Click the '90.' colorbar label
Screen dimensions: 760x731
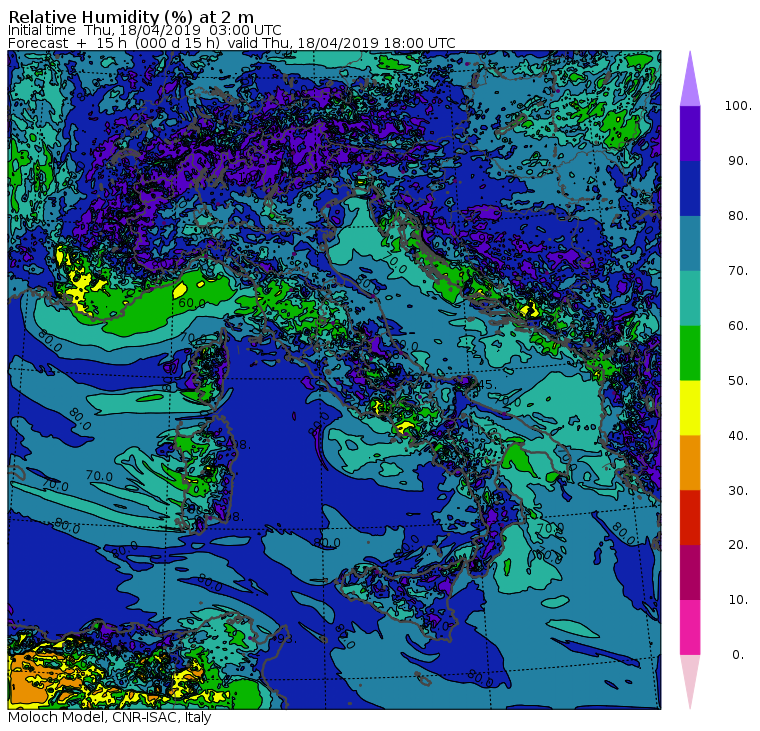pyautogui.click(x=738, y=160)
